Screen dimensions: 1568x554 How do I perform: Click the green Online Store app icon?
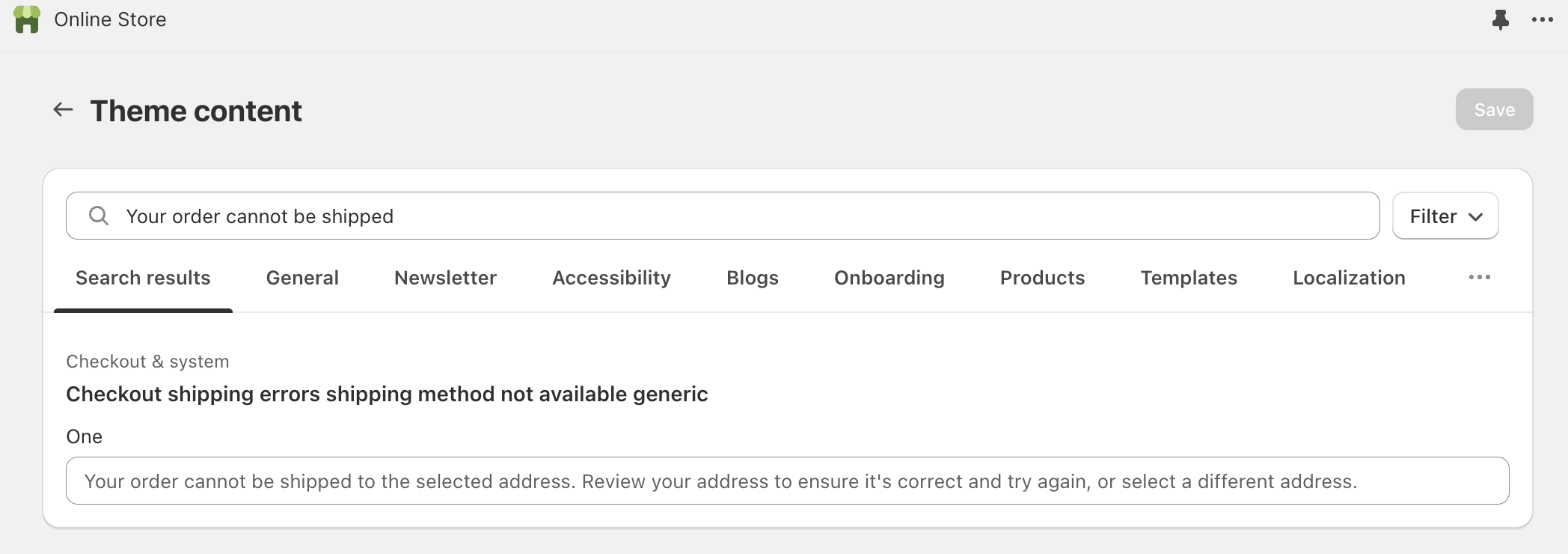click(28, 19)
